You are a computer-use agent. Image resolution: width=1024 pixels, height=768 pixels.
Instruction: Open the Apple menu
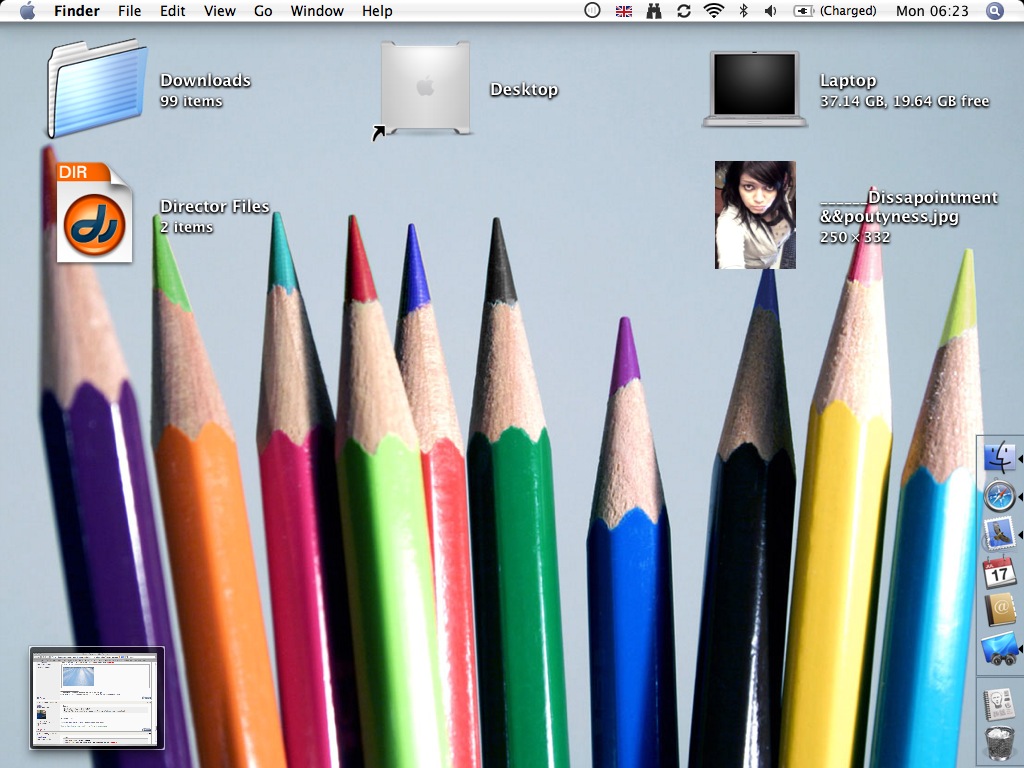click(27, 10)
